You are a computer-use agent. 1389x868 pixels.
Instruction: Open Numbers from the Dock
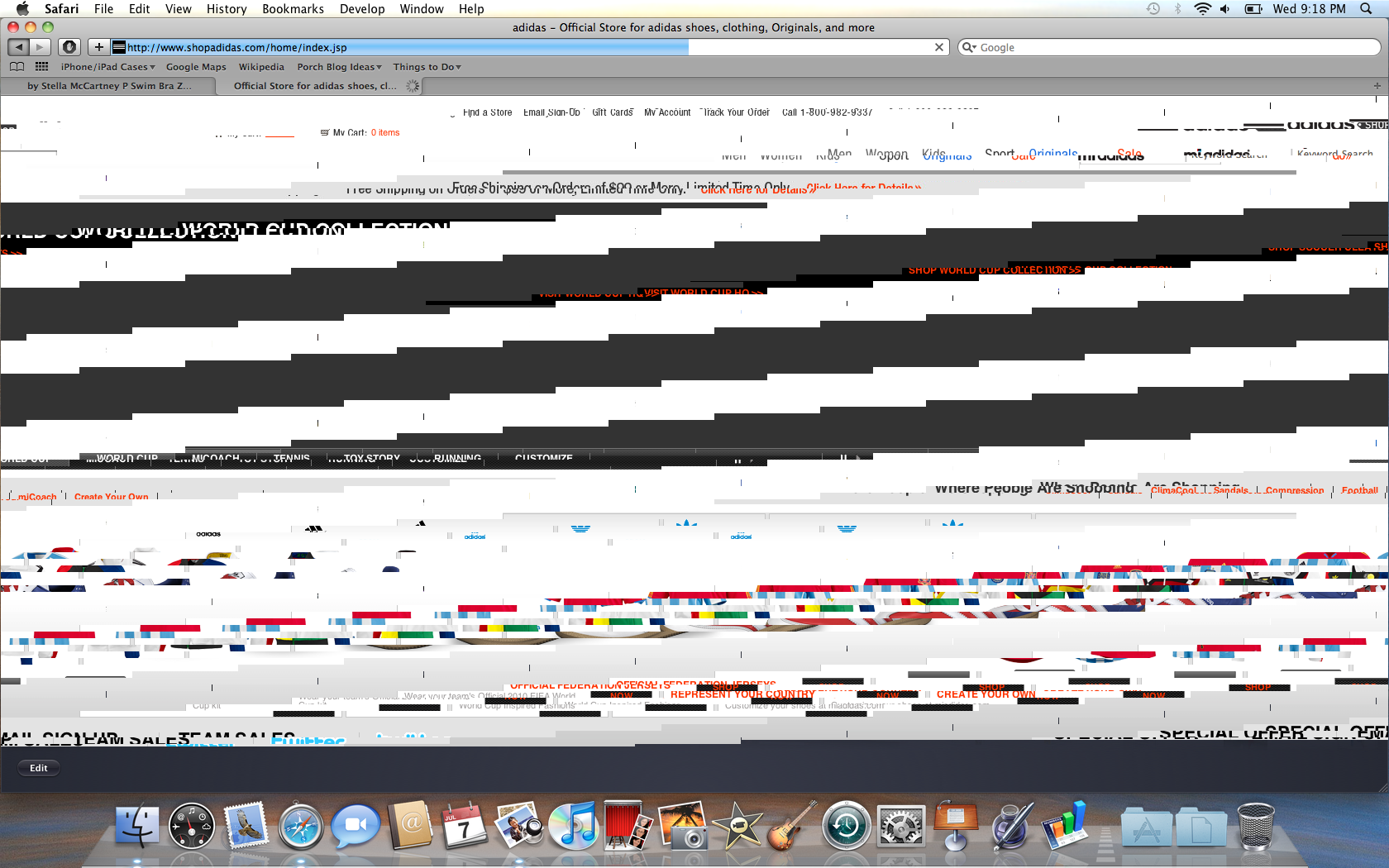tap(1065, 826)
